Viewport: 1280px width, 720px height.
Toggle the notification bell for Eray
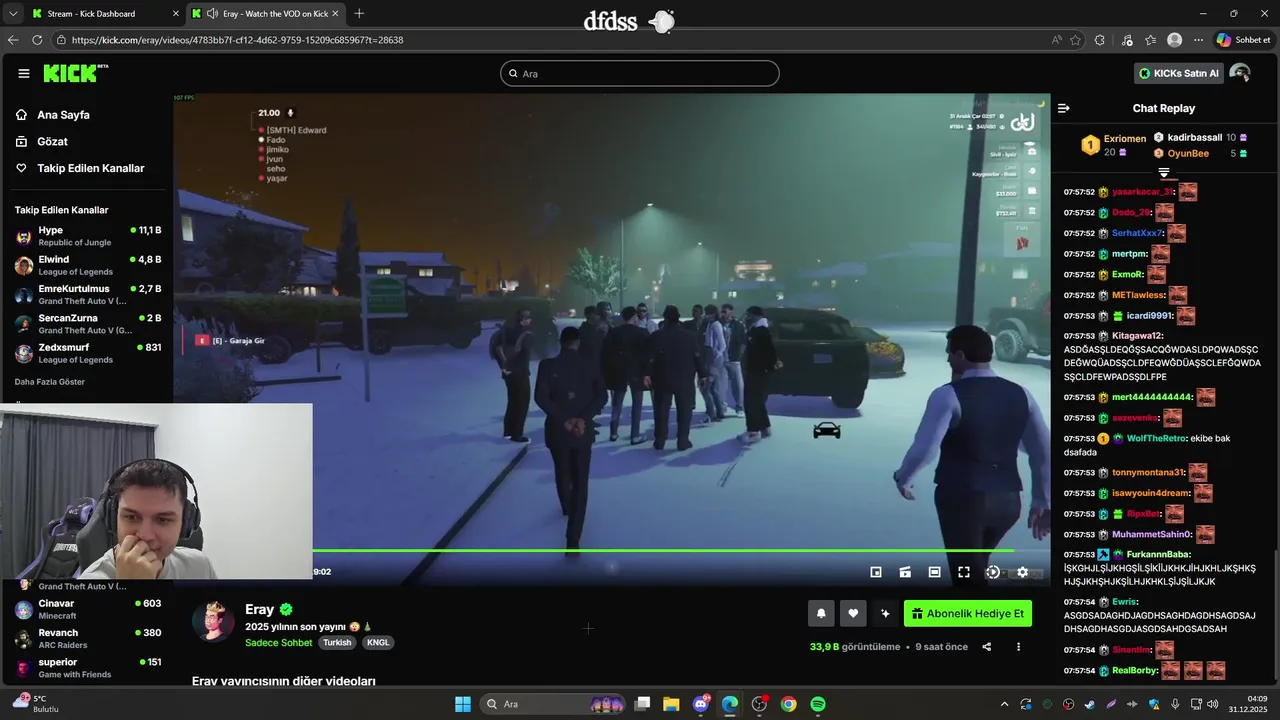(821, 614)
